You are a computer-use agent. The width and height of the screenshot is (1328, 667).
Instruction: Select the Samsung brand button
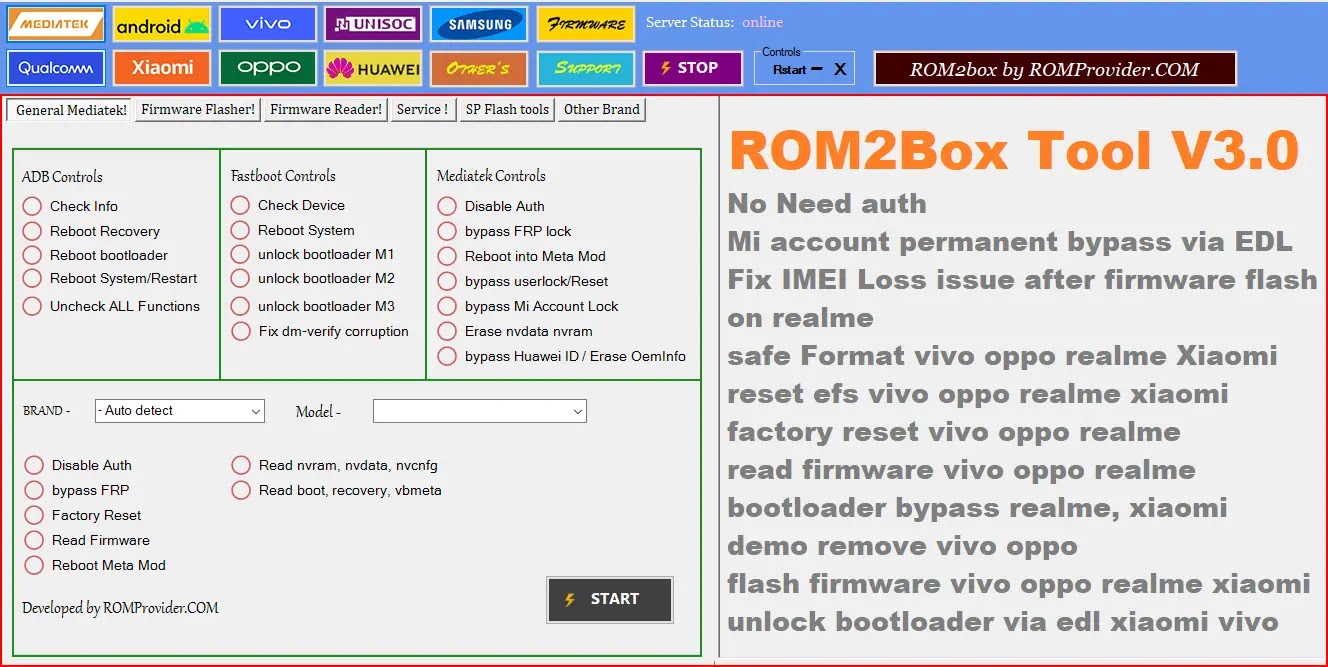(479, 24)
